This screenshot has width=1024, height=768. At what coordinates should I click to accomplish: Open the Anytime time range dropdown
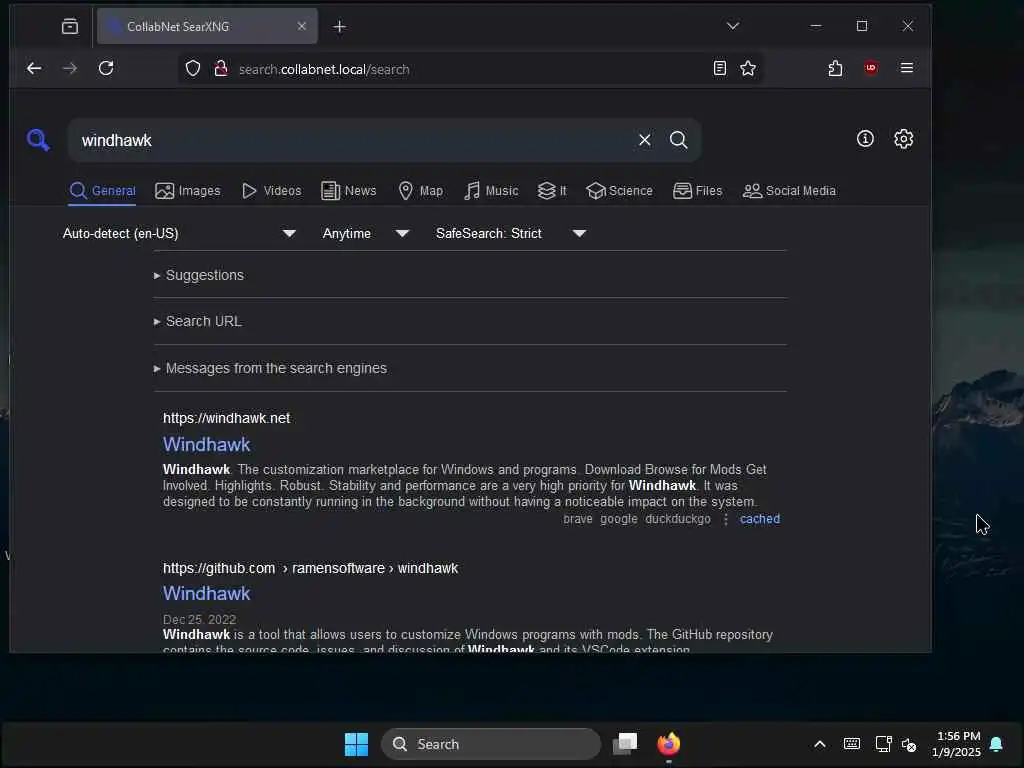tap(365, 233)
